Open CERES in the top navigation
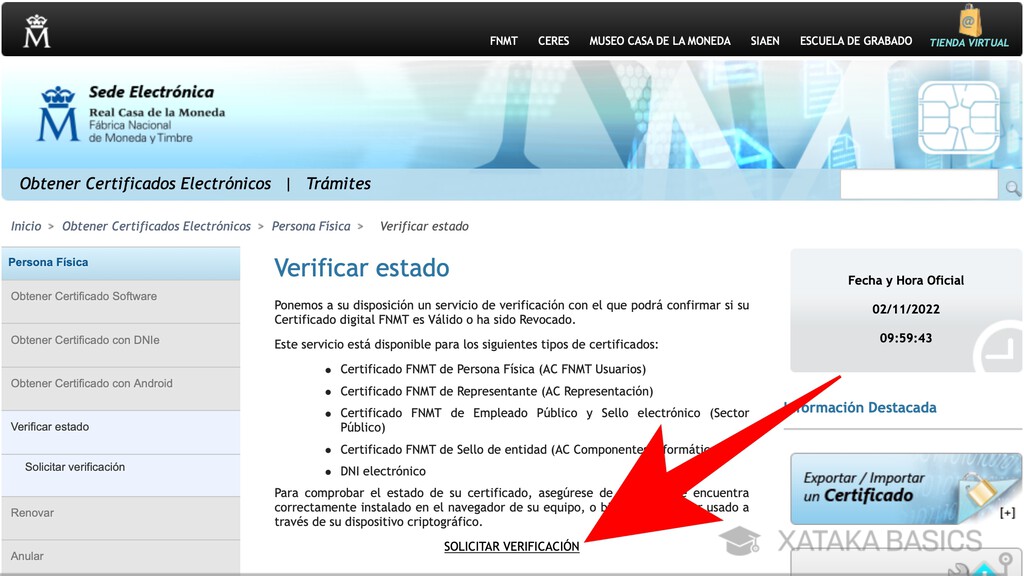 [553, 41]
